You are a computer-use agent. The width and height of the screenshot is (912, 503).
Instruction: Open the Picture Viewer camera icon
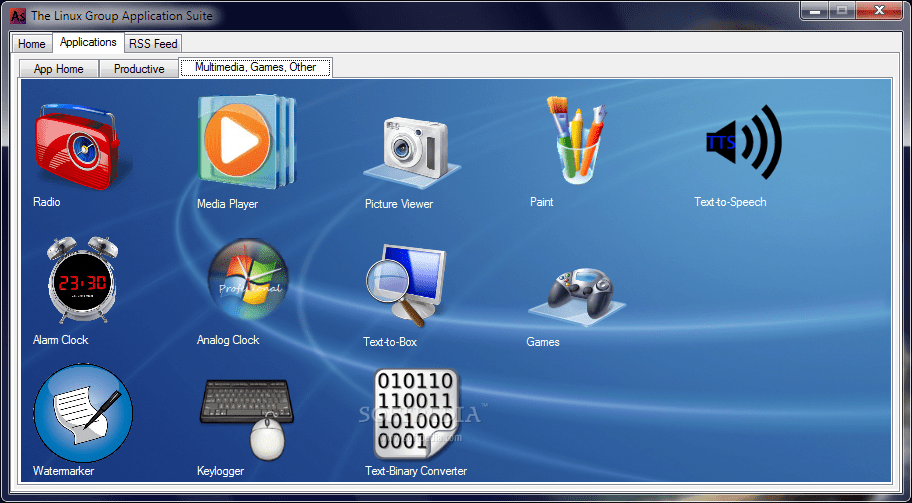[412, 152]
